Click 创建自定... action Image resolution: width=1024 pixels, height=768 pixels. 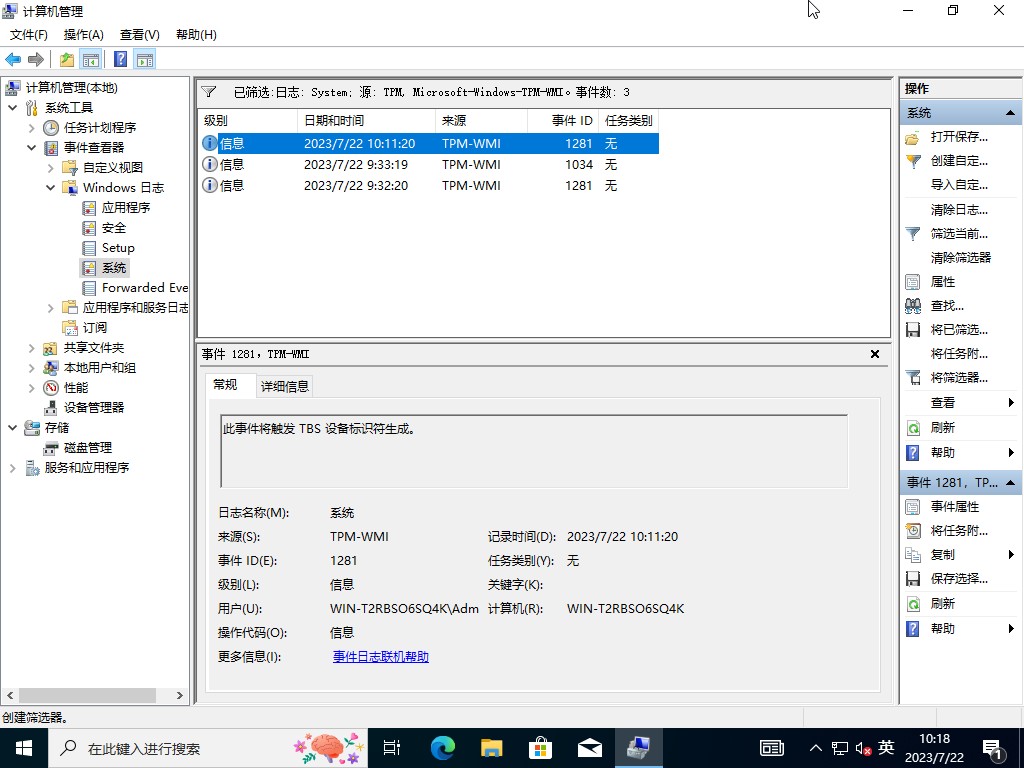[959, 161]
